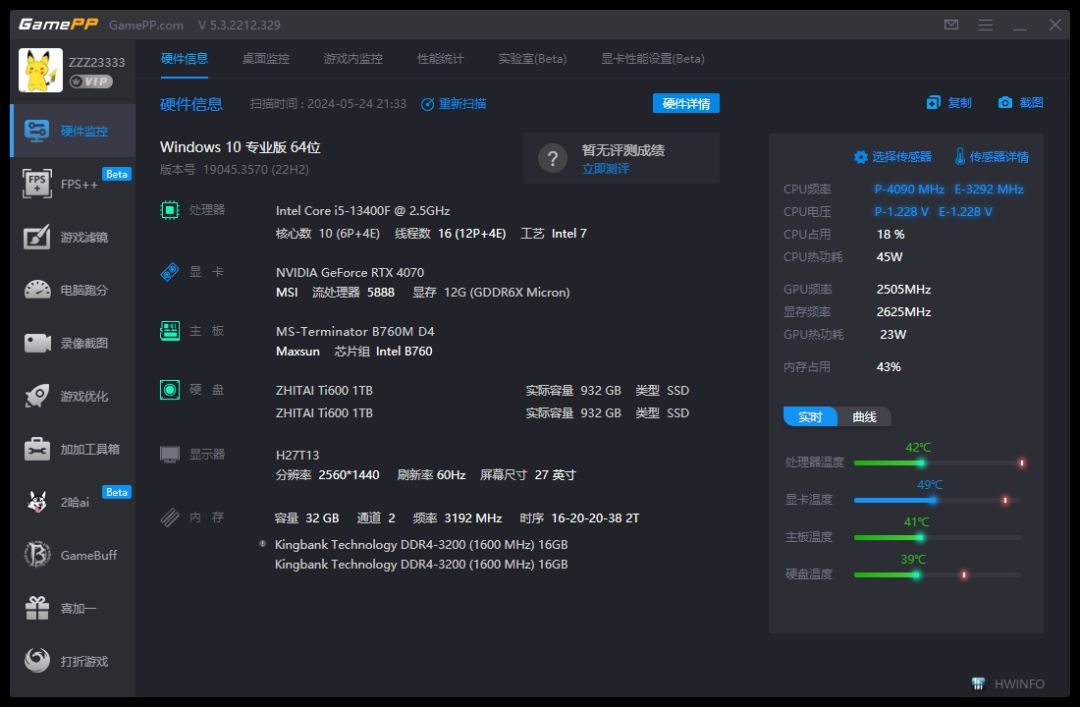
Task: Switch to 实验室(Beta) tab
Action: (x=532, y=59)
